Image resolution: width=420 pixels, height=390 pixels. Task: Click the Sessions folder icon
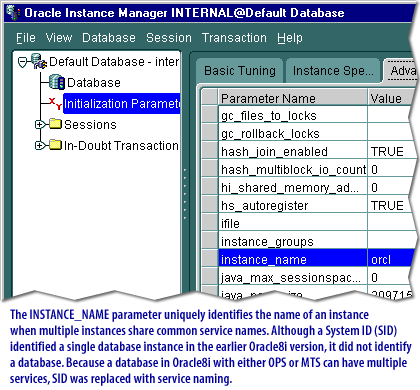[x=55, y=124]
